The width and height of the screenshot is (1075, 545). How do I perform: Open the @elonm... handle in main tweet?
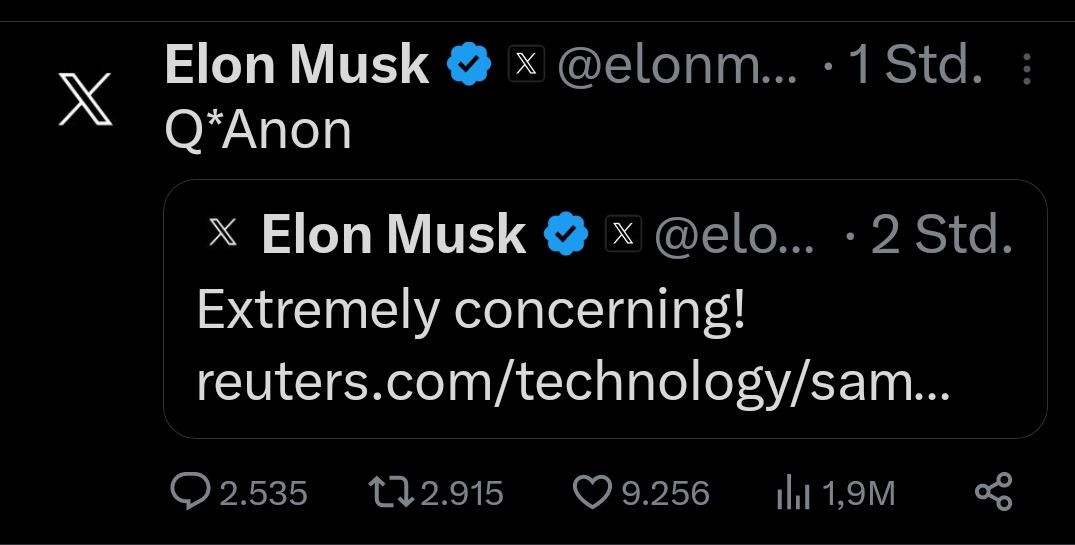677,67
